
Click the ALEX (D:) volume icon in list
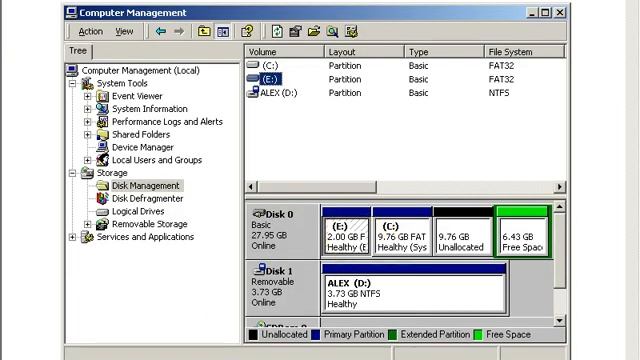pos(253,92)
